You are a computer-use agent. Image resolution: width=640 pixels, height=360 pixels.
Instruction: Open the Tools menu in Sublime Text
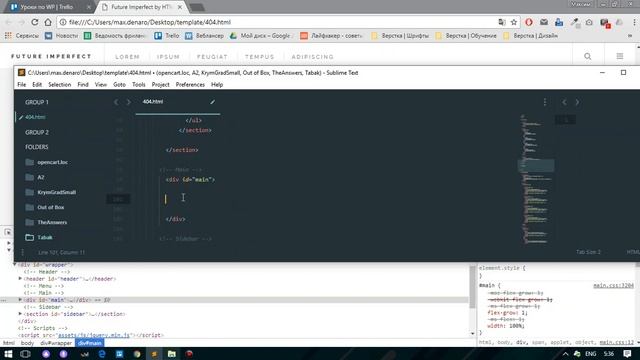coord(139,84)
